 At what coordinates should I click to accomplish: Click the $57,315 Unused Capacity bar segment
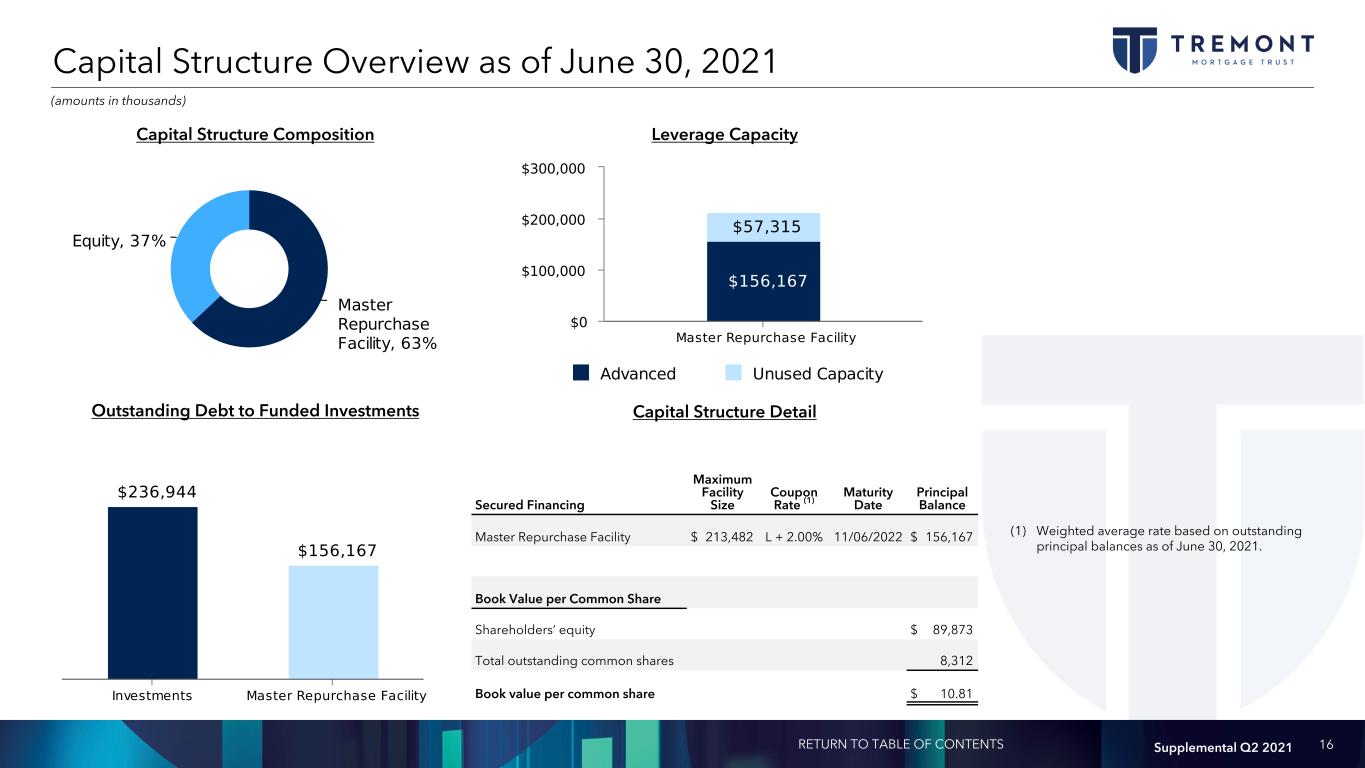[x=763, y=227]
